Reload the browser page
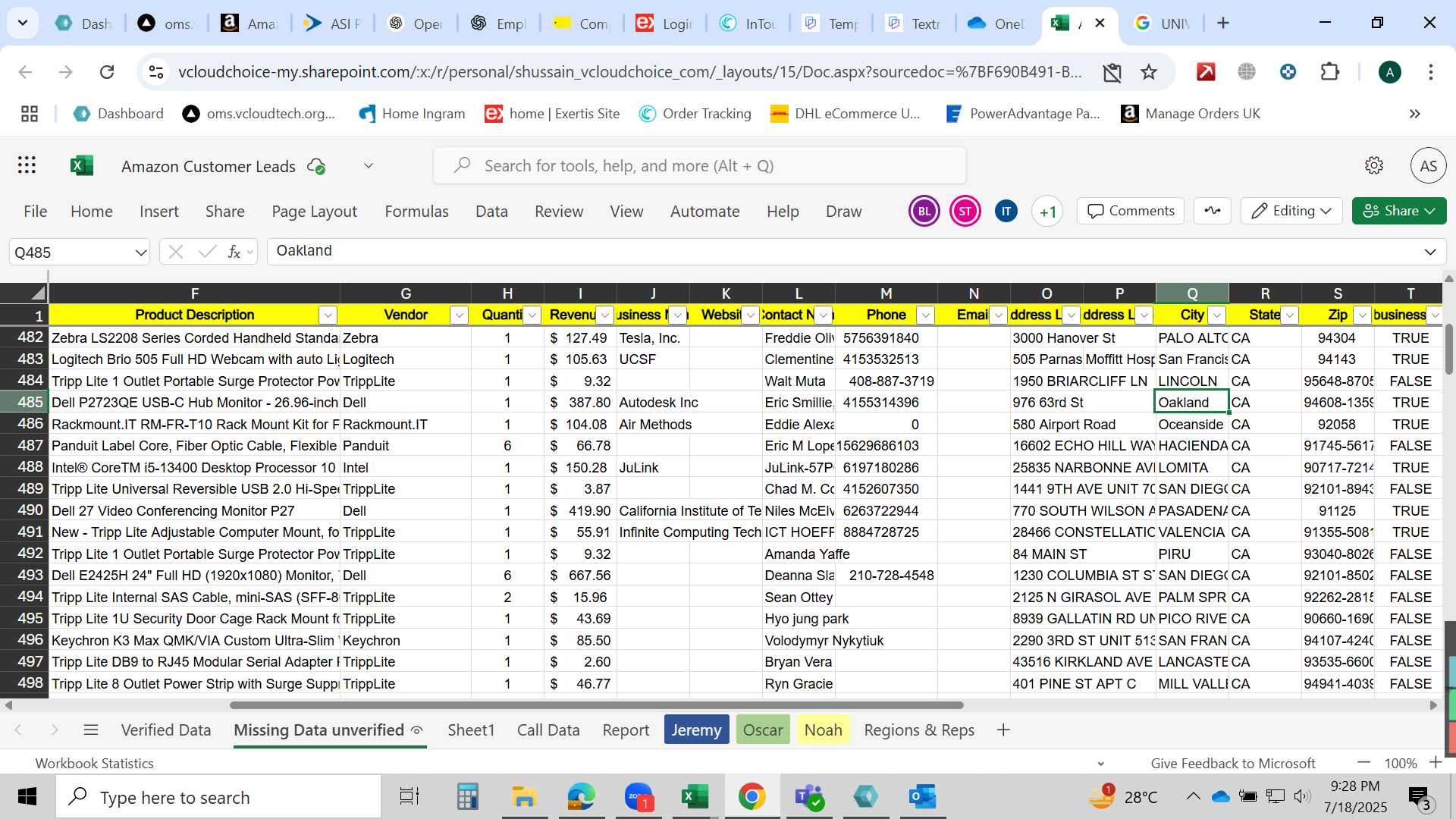This screenshot has height=819, width=1456. (x=107, y=72)
